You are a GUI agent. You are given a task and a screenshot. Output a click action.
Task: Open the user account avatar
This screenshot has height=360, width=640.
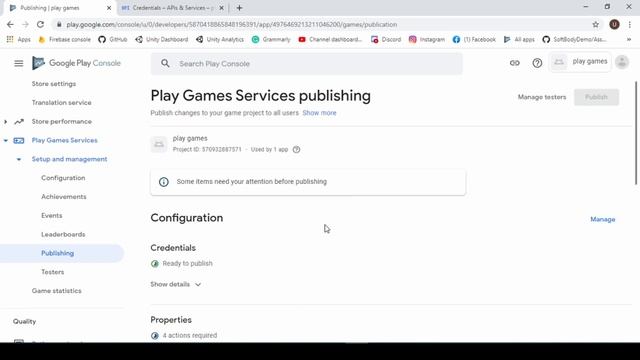(x=622, y=62)
